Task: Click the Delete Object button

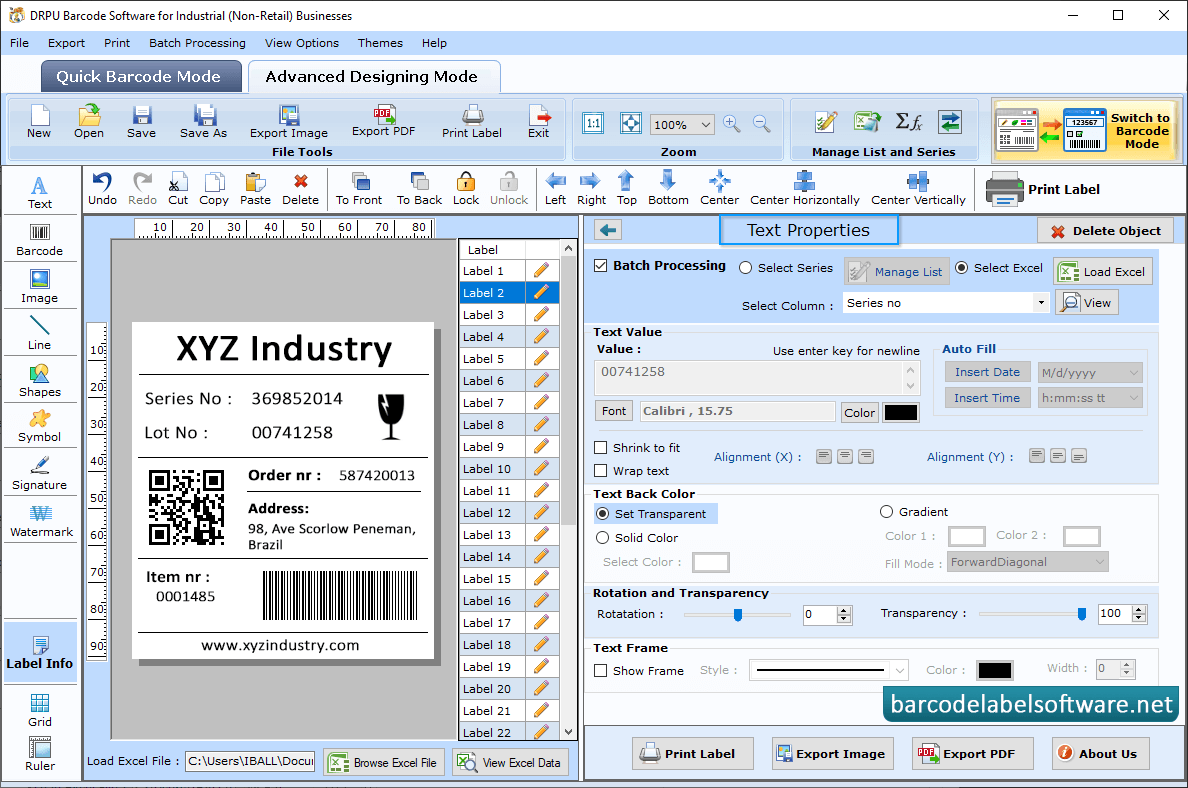Action: [x=1105, y=231]
